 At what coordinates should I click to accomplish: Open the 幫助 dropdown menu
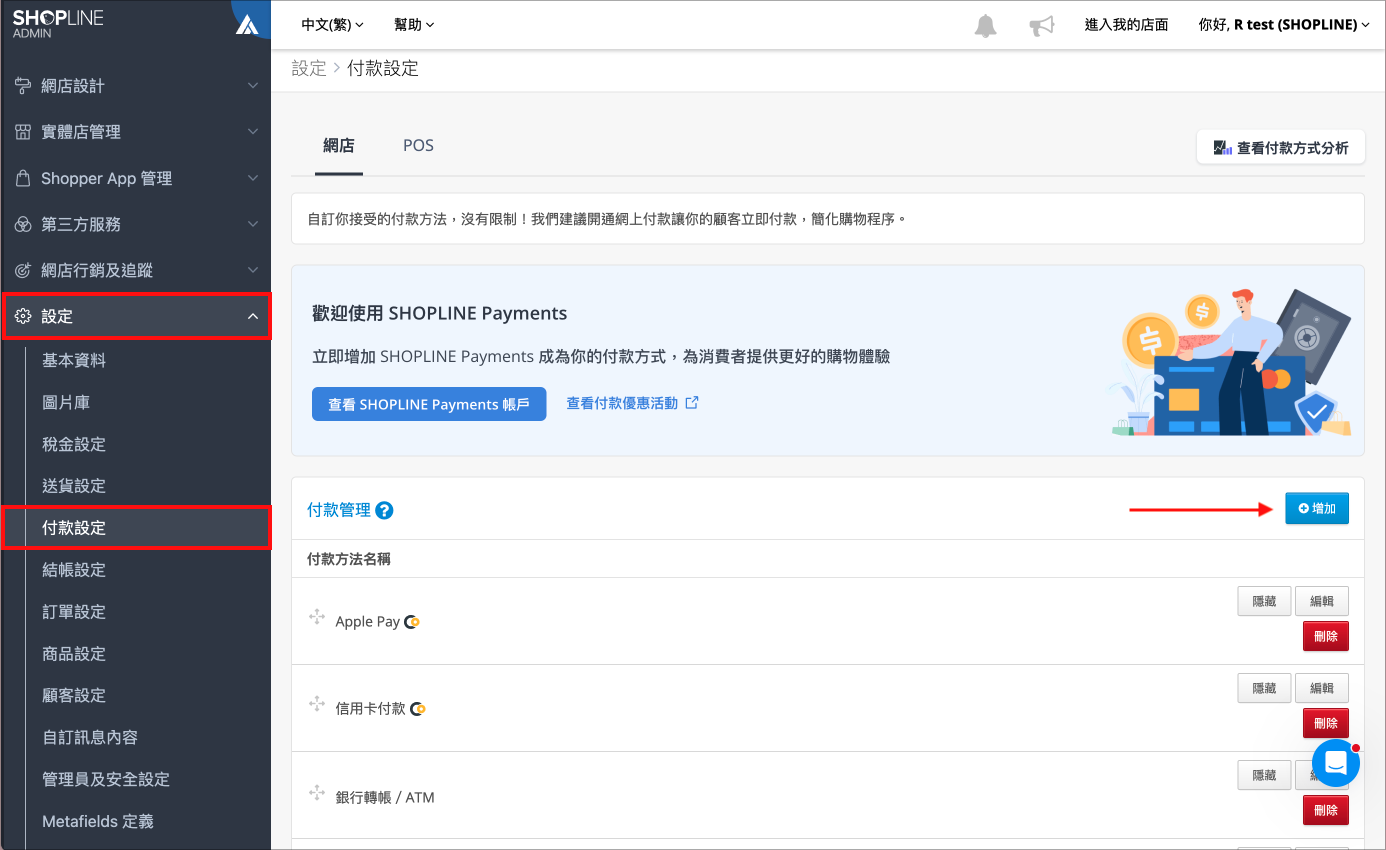pos(415,25)
